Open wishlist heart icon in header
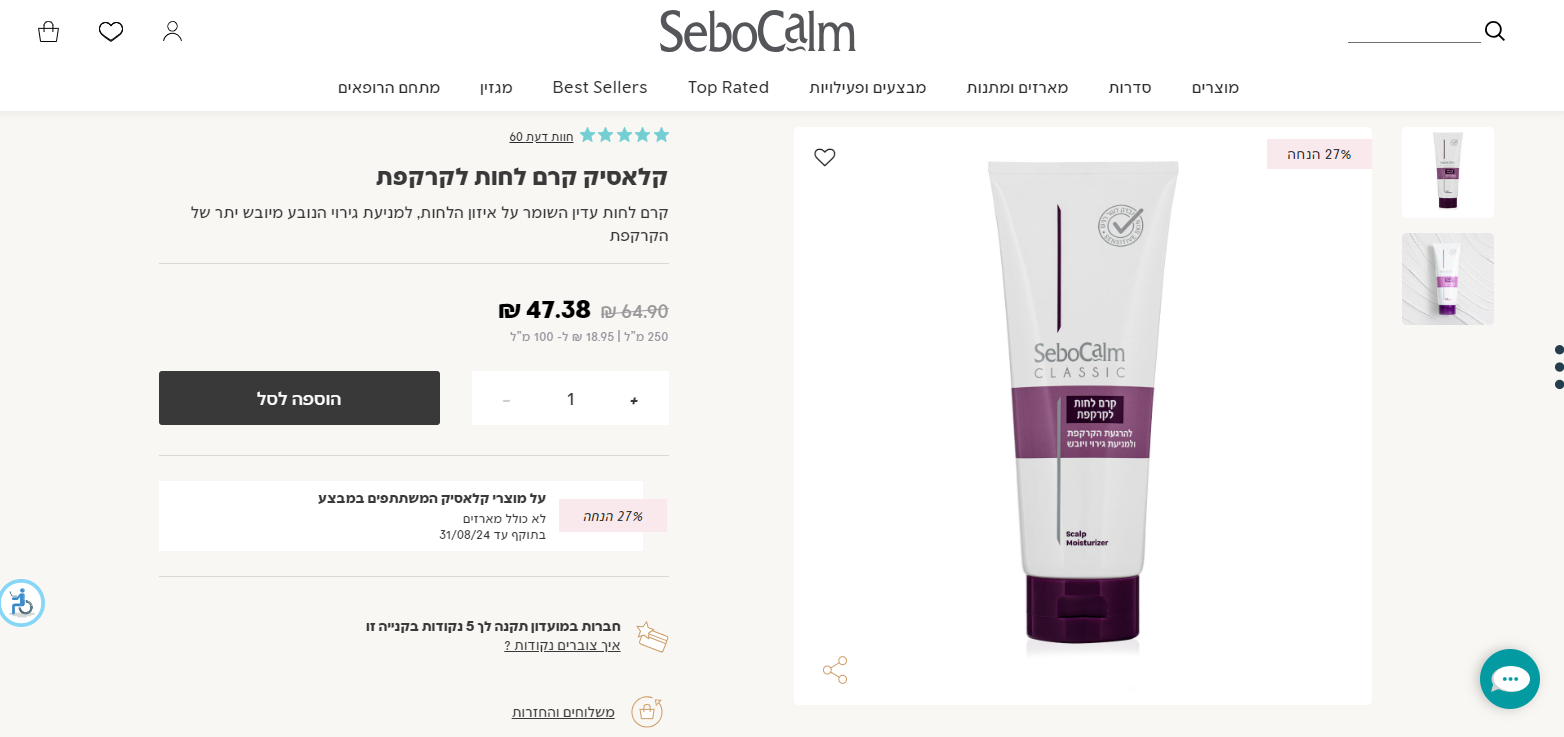Image resolution: width=1564 pixels, height=737 pixels. (x=111, y=32)
